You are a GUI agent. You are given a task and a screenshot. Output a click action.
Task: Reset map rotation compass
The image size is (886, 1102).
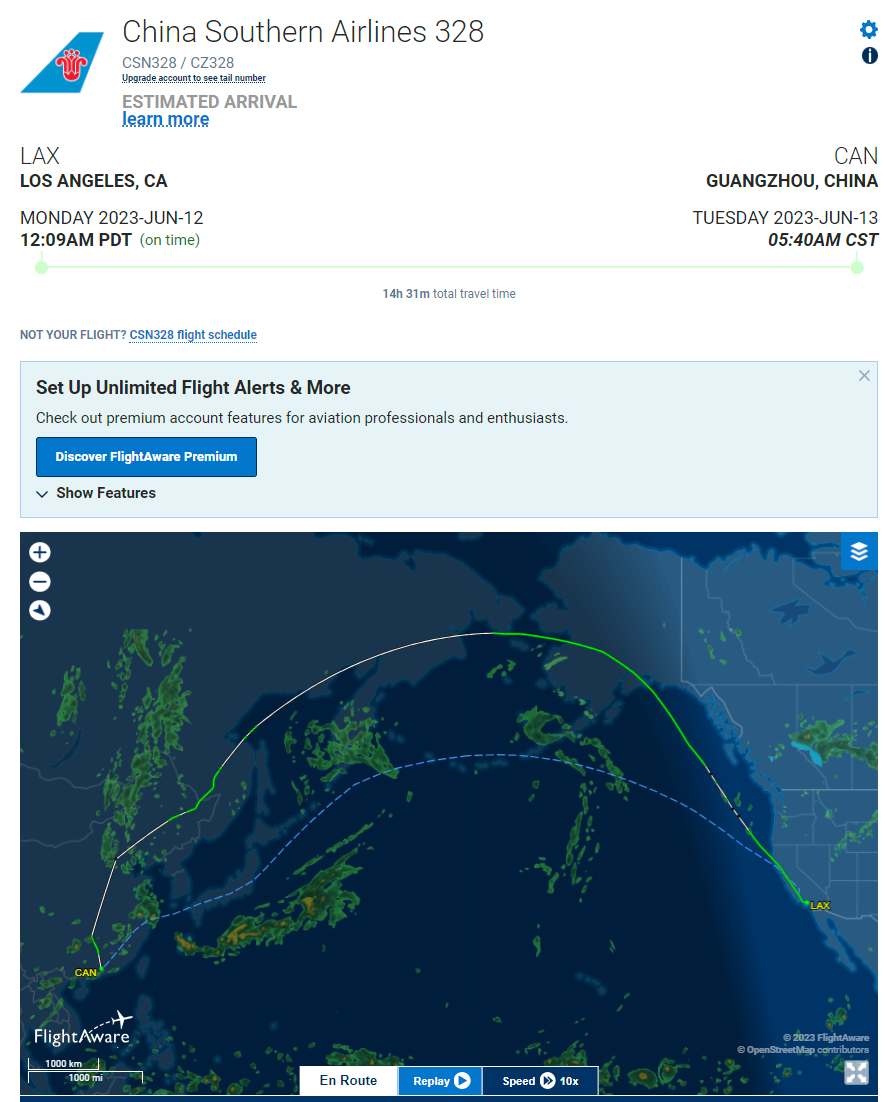[x=40, y=610]
